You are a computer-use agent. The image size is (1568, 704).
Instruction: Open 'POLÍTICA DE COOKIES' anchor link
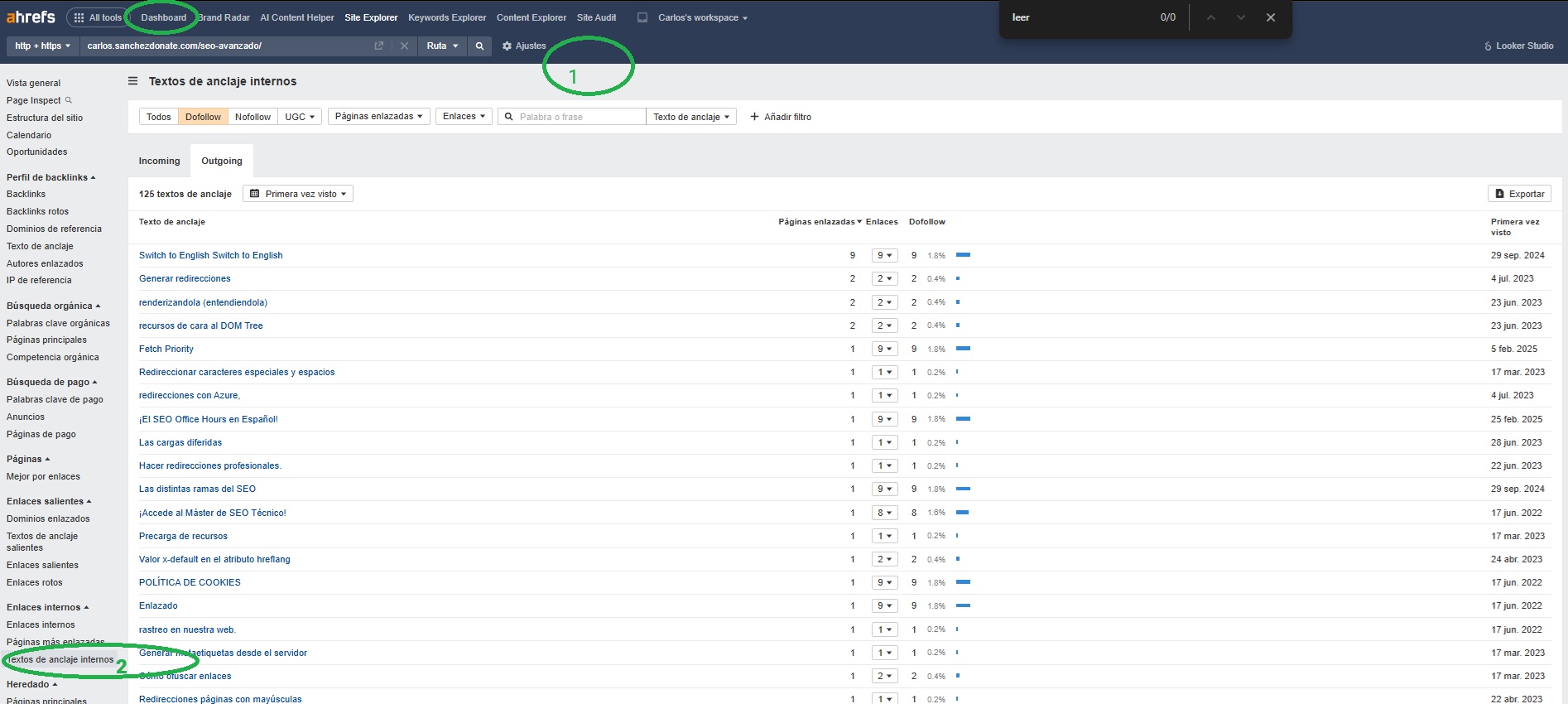click(190, 583)
